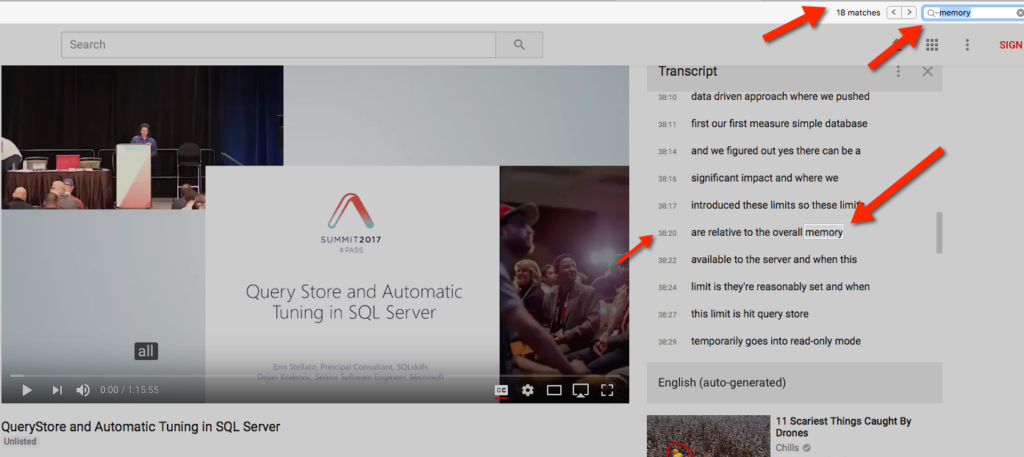Go to the next find match
Viewport: 1024px width, 457px height.
pos(909,12)
